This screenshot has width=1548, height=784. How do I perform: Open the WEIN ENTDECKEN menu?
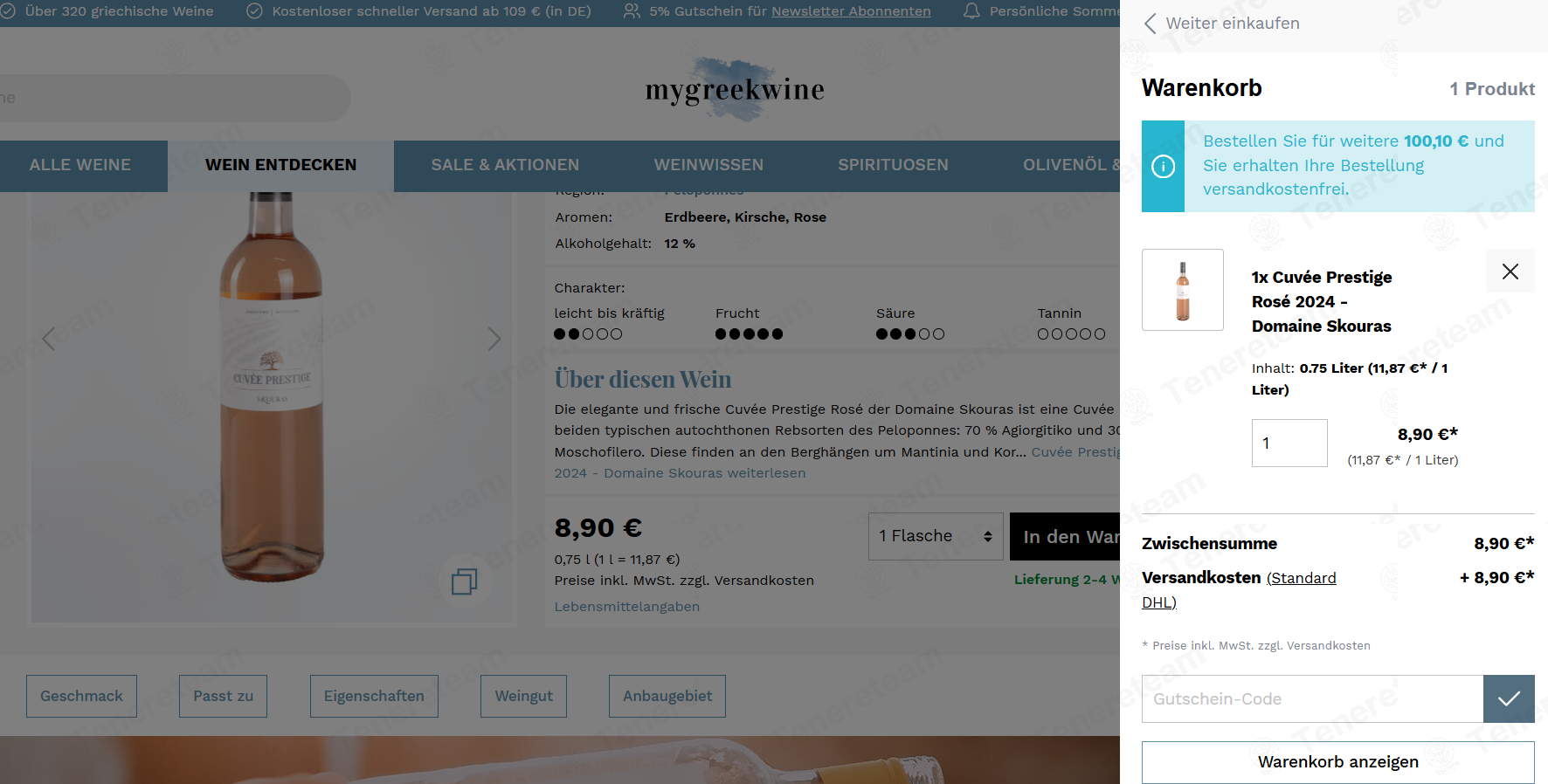[280, 165]
